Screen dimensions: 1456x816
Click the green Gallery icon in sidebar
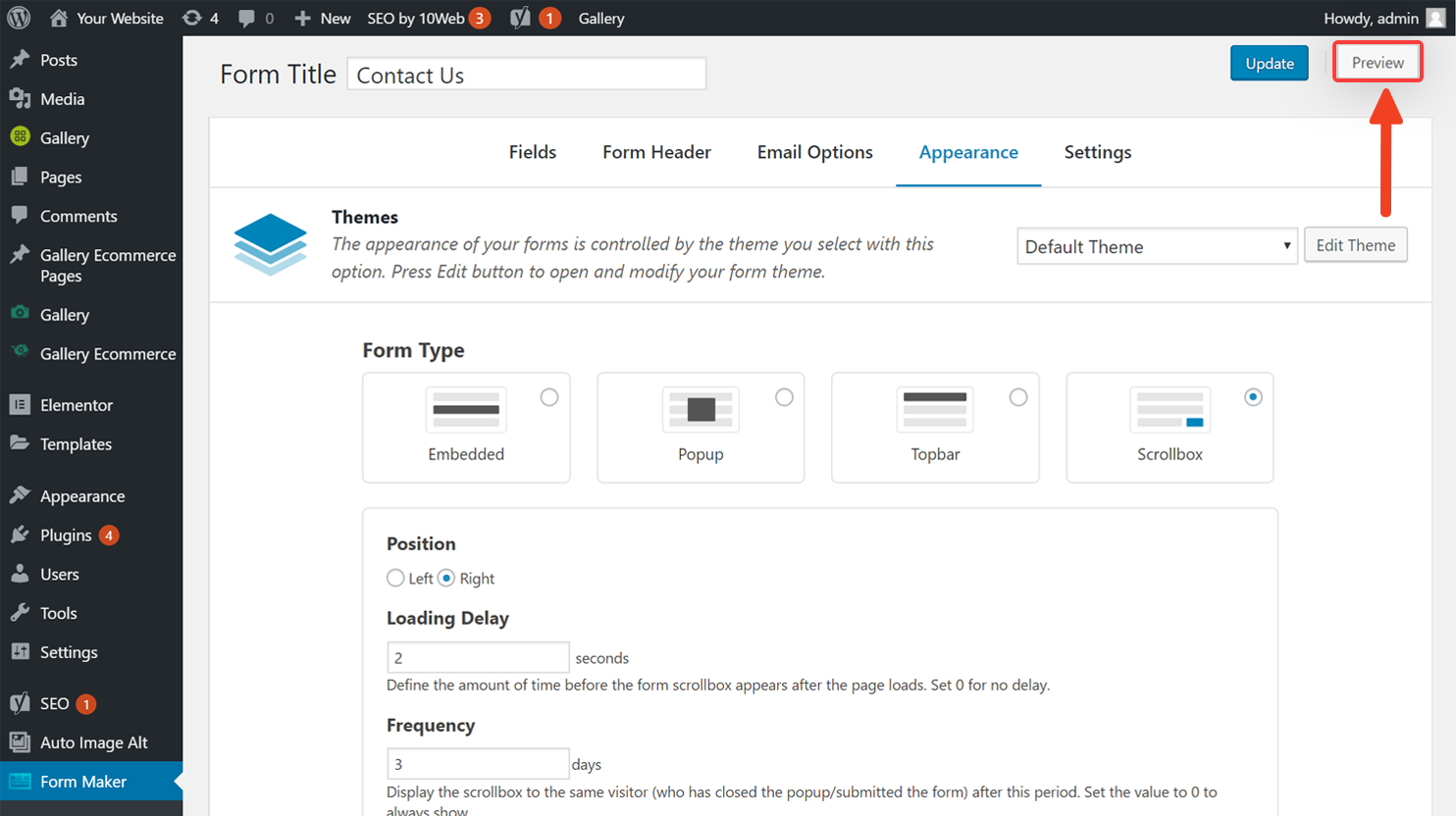tap(20, 136)
